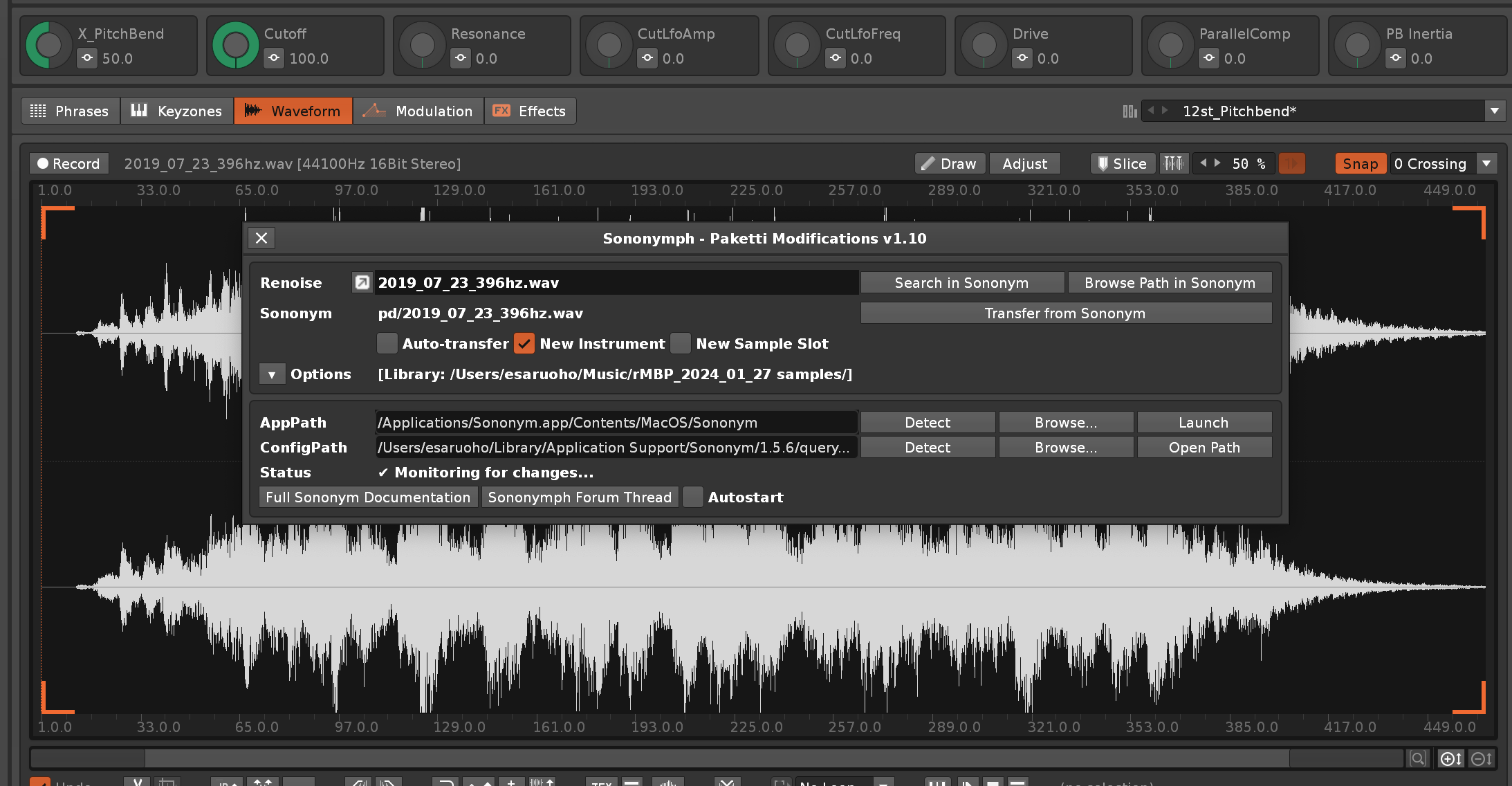Click the X_PitchBend macro mapping icon
The width and height of the screenshot is (1512, 786).
click(87, 58)
